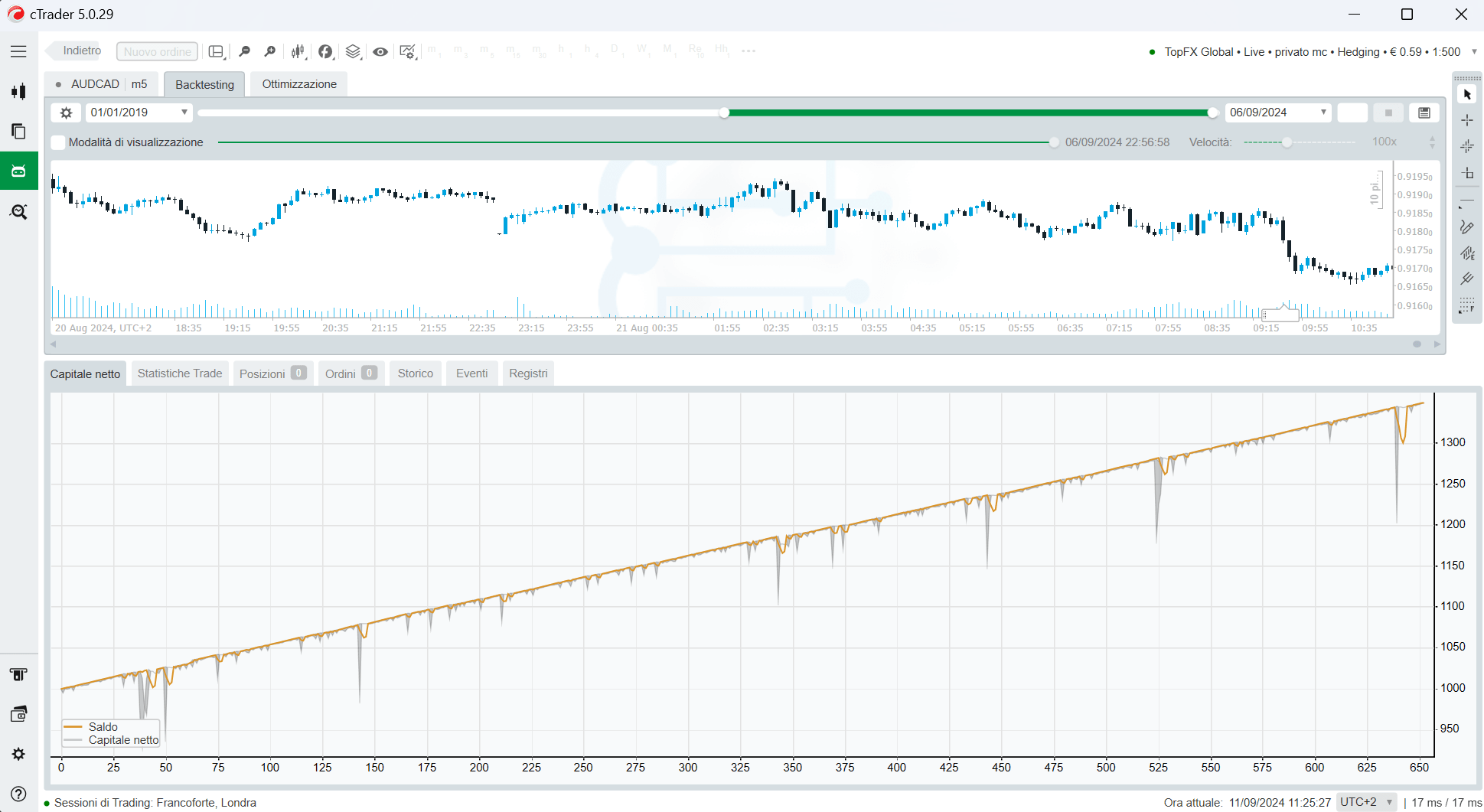
Task: Select the Andrews pitchfork tool
Action: click(x=1467, y=279)
